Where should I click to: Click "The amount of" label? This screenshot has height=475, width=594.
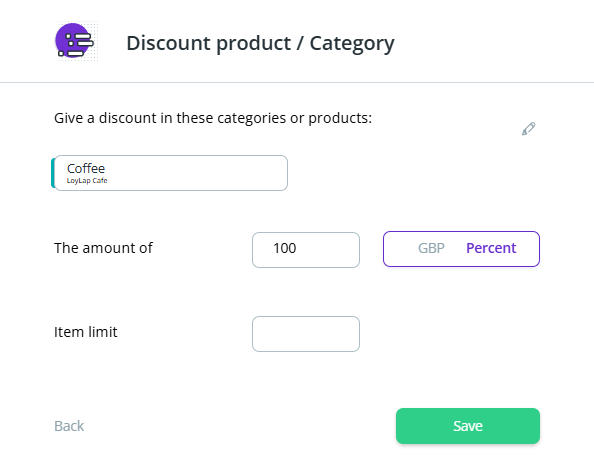[103, 248]
